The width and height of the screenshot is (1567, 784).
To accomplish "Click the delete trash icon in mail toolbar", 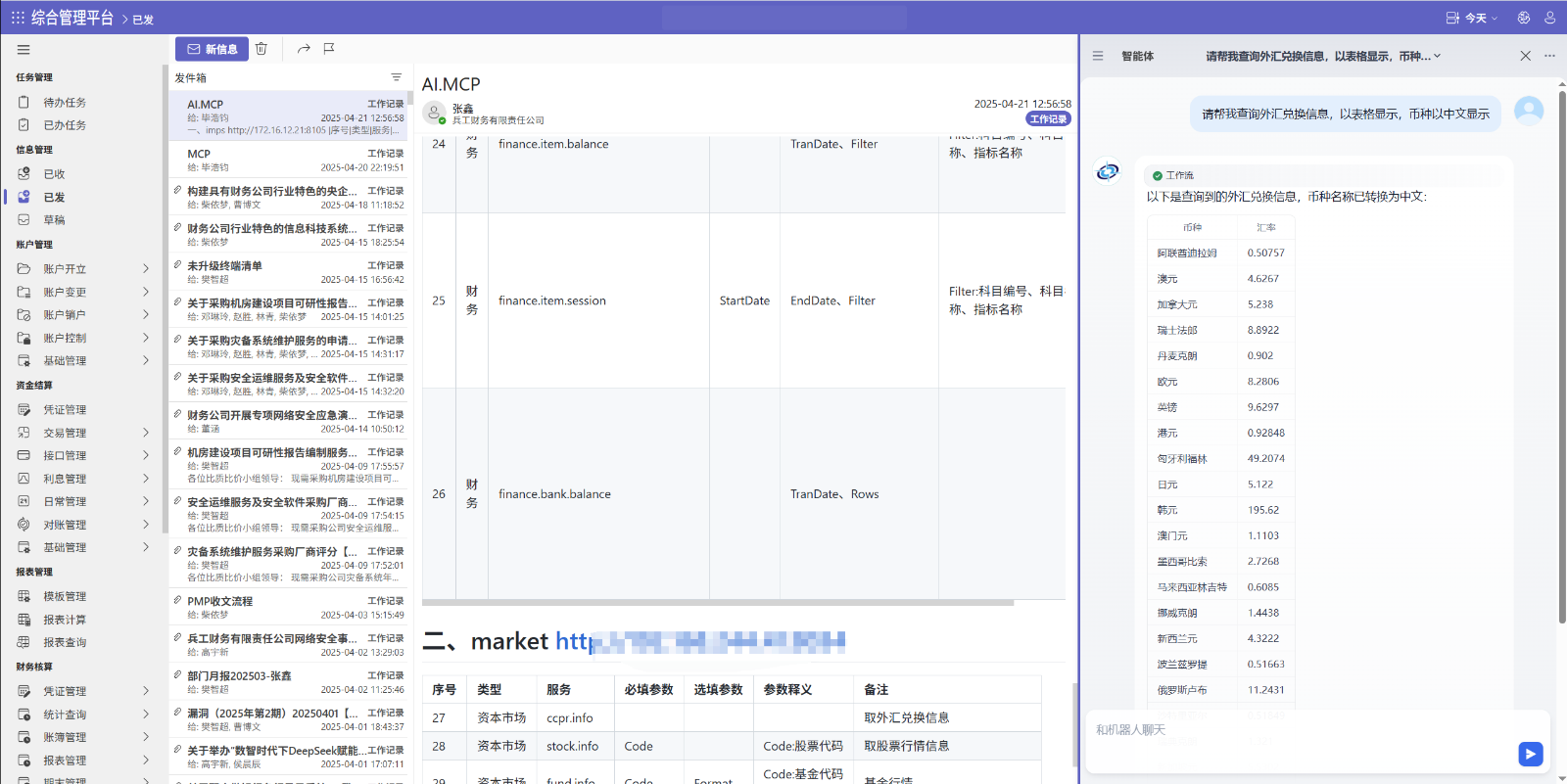I will (261, 49).
